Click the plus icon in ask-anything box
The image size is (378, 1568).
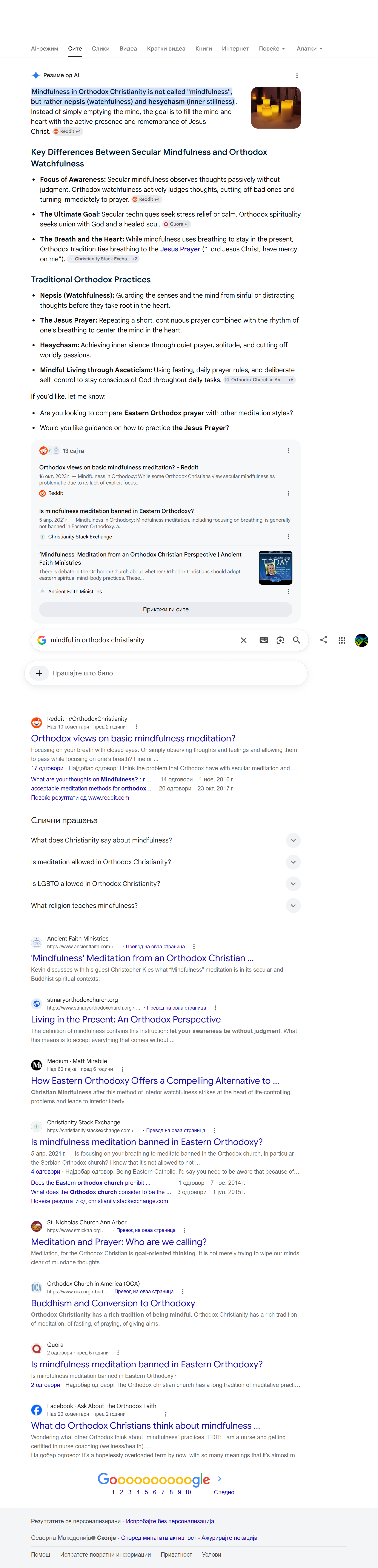click(39, 673)
